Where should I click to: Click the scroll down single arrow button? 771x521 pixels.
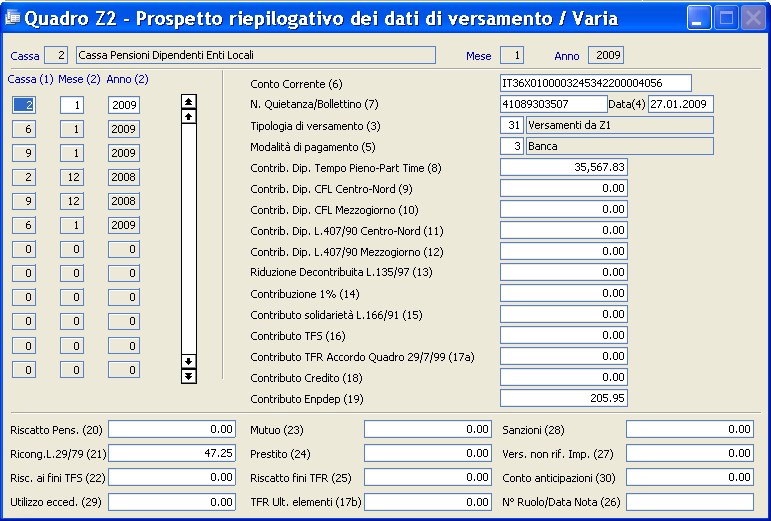pyautogui.click(x=189, y=361)
